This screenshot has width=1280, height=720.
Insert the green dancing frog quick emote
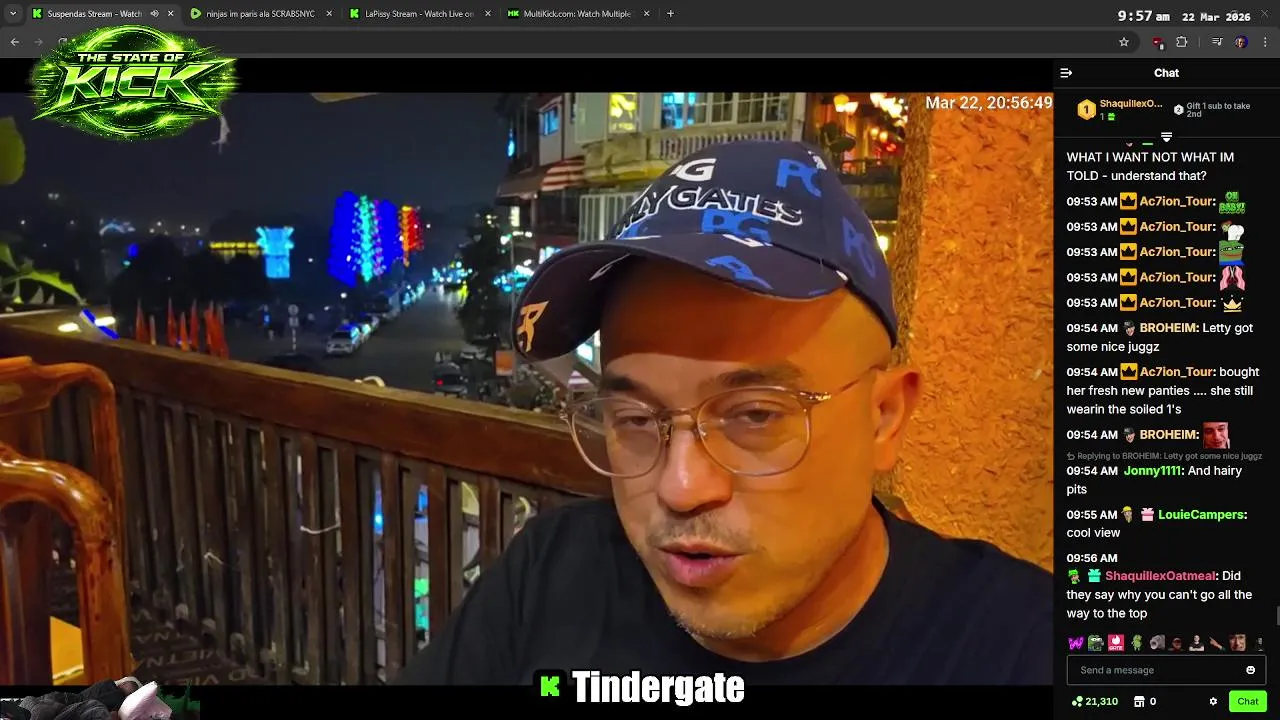tap(1136, 643)
